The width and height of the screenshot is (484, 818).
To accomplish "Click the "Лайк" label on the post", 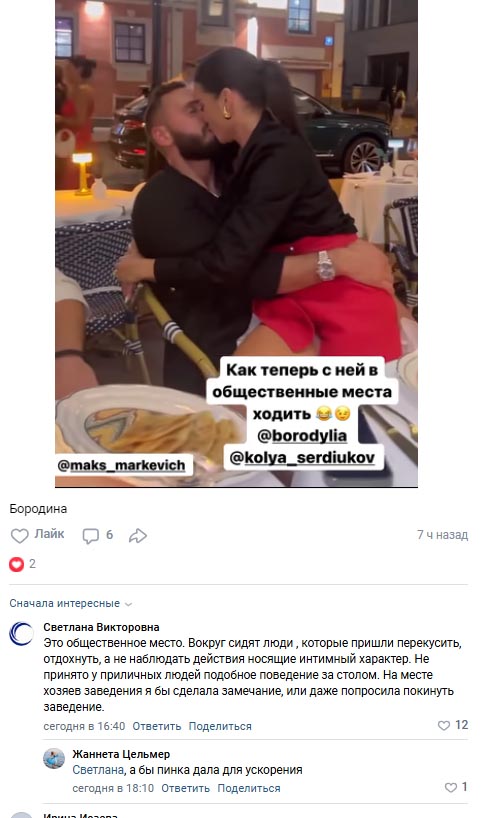I will (50, 534).
